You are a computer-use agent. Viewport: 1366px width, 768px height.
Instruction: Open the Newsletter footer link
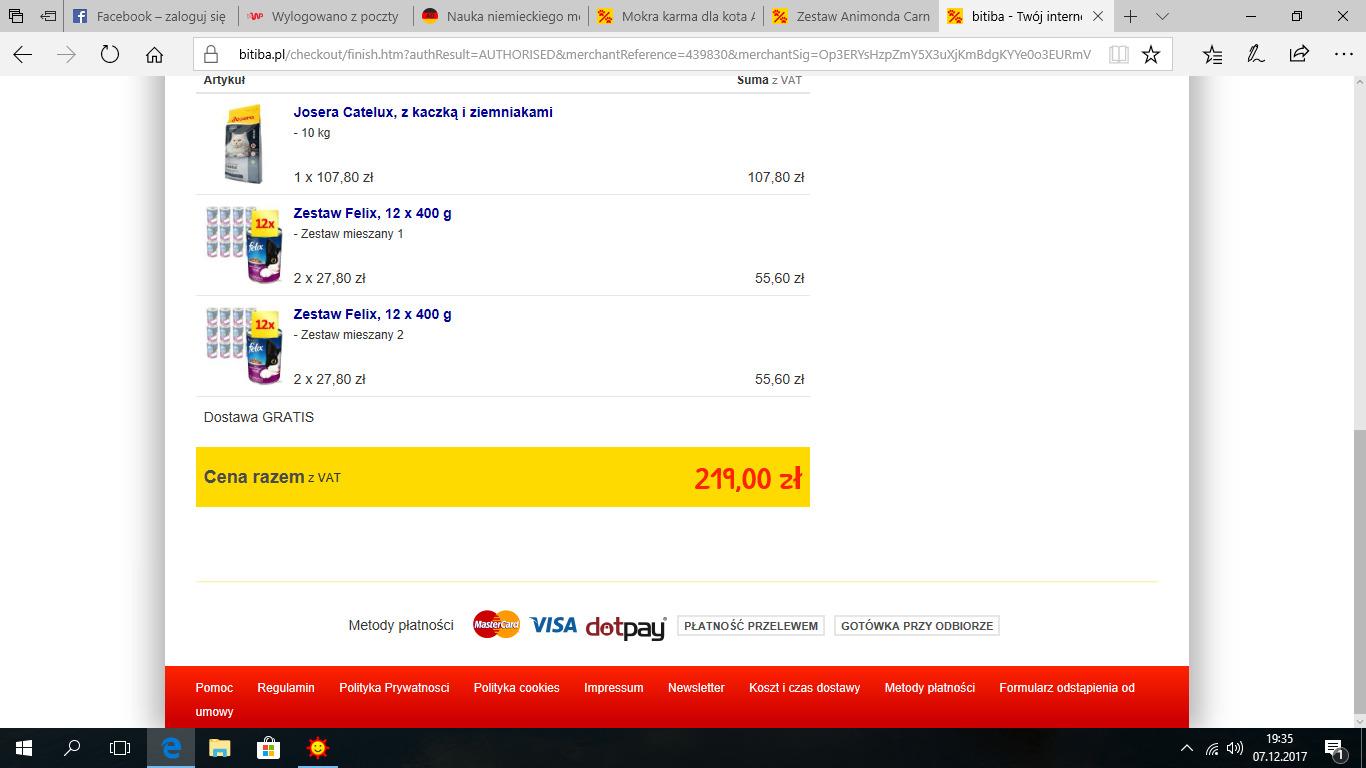pos(696,688)
